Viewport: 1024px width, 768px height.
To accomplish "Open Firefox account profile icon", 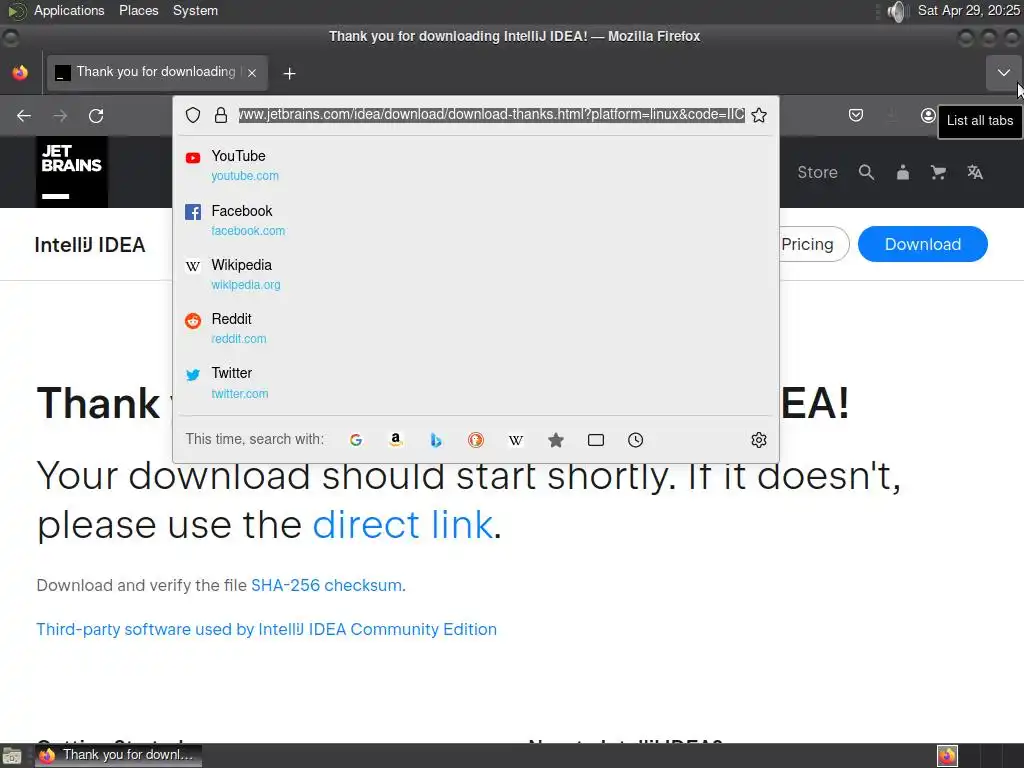I will 928,116.
